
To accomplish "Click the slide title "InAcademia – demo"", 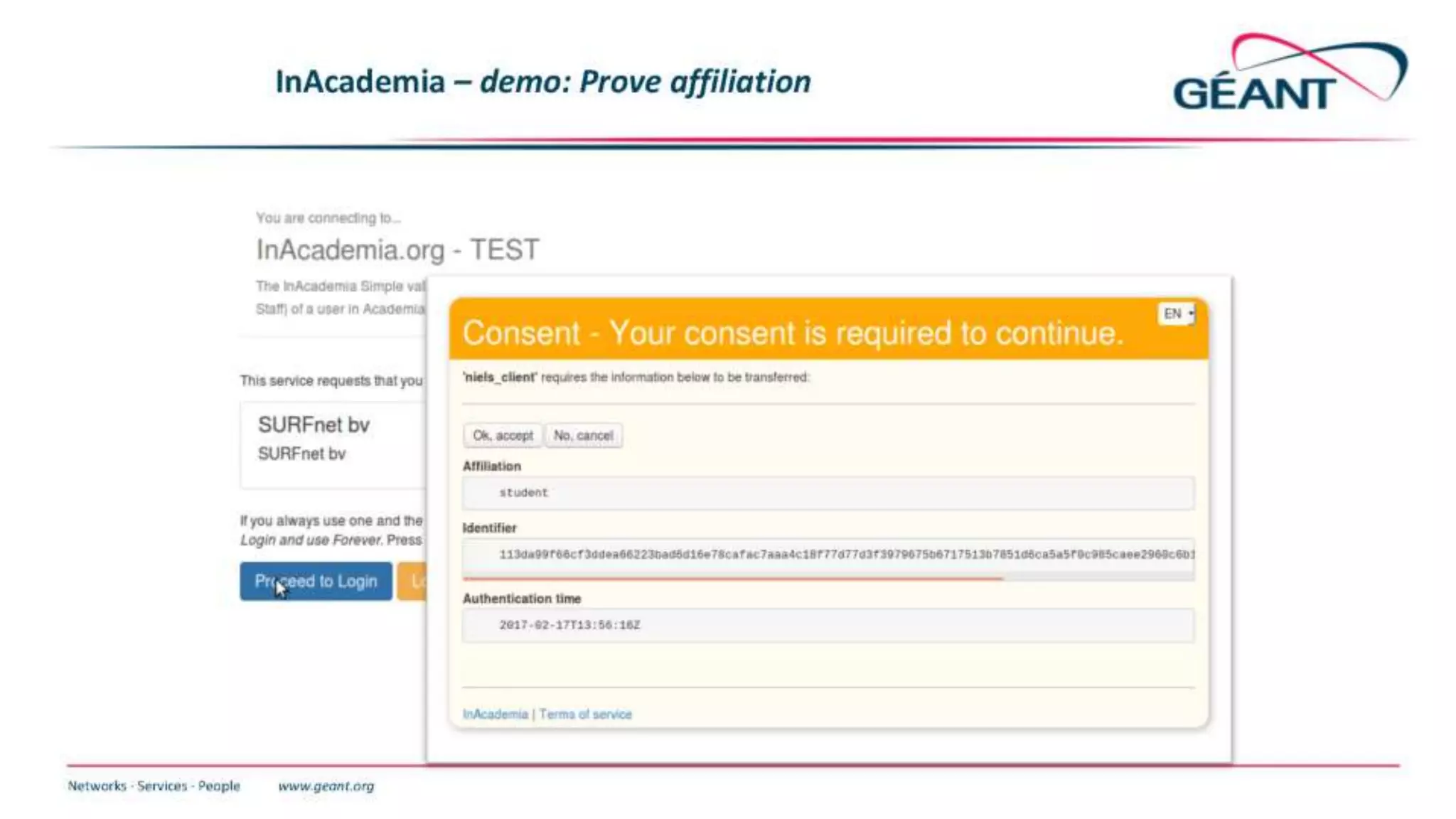I will pos(542,82).
